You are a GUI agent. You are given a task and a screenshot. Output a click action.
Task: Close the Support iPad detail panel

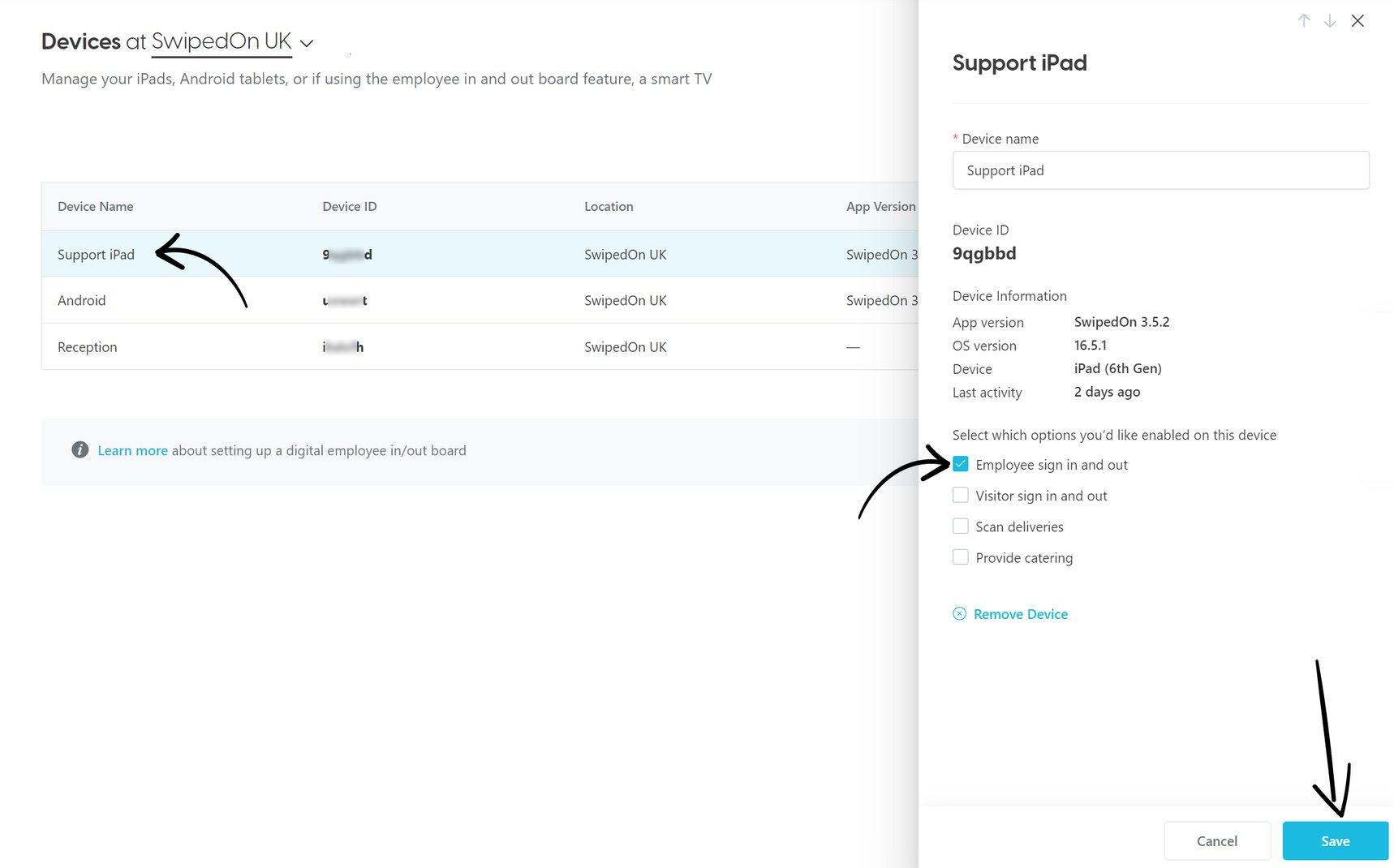tap(1357, 20)
